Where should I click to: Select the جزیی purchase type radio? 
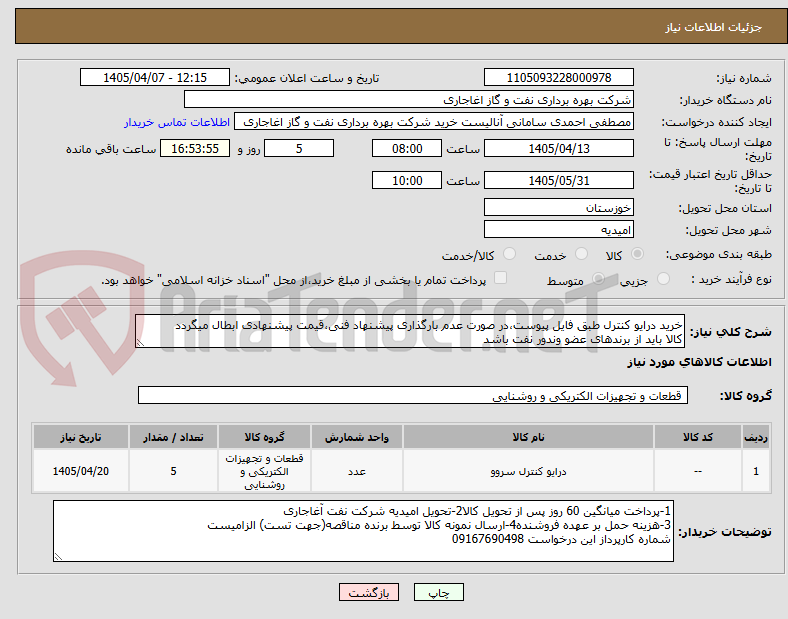click(x=663, y=278)
